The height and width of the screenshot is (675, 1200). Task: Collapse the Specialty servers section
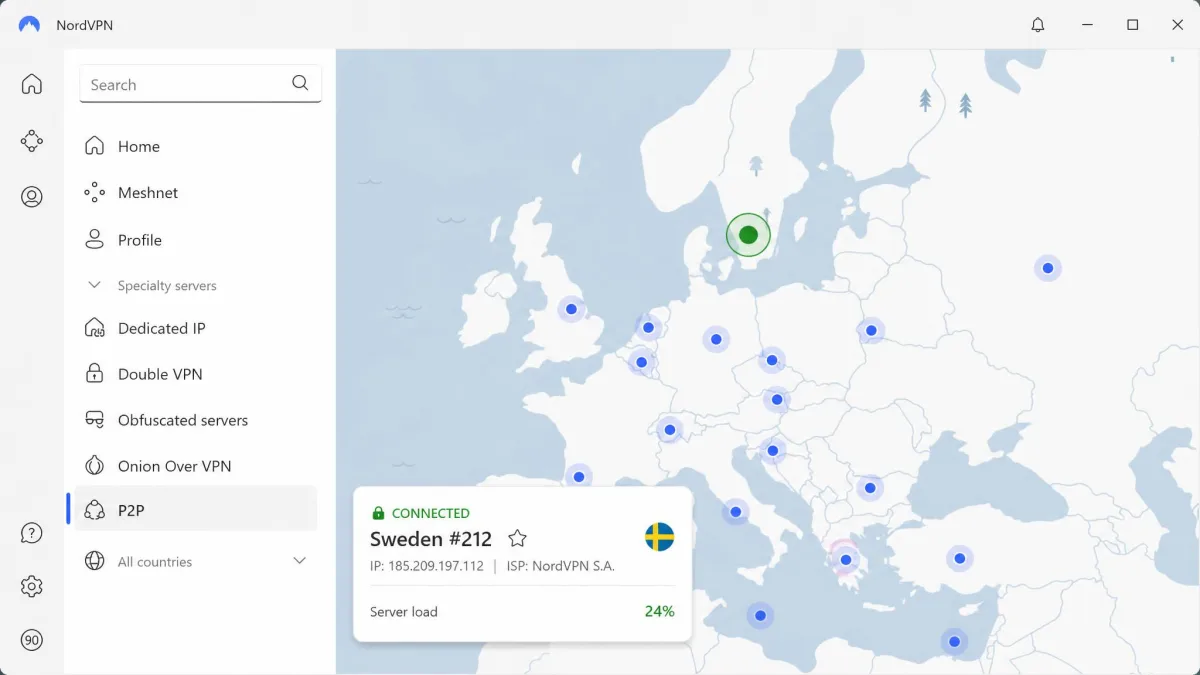(x=95, y=285)
